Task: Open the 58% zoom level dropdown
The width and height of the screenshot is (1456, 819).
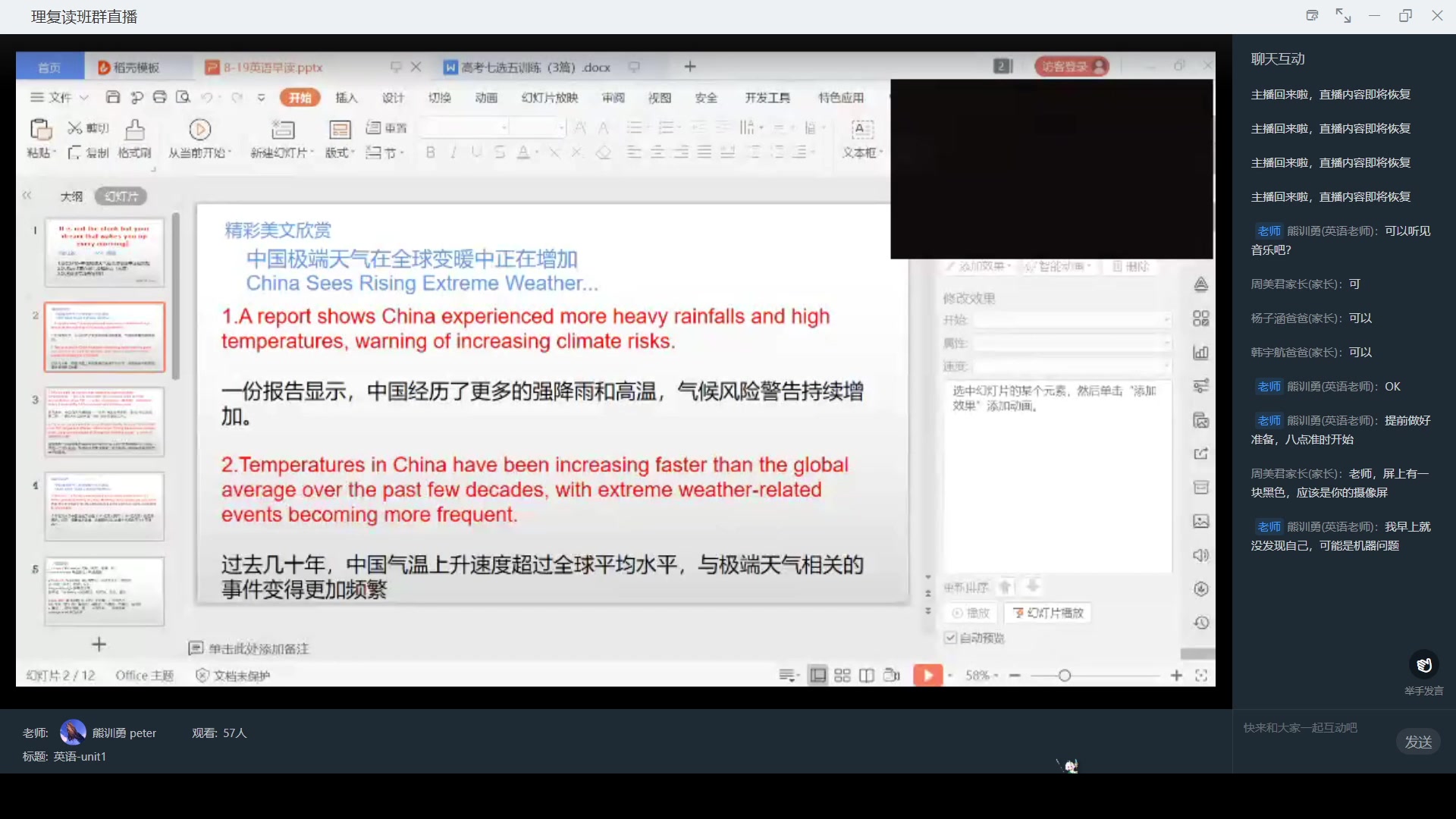Action: [982, 675]
